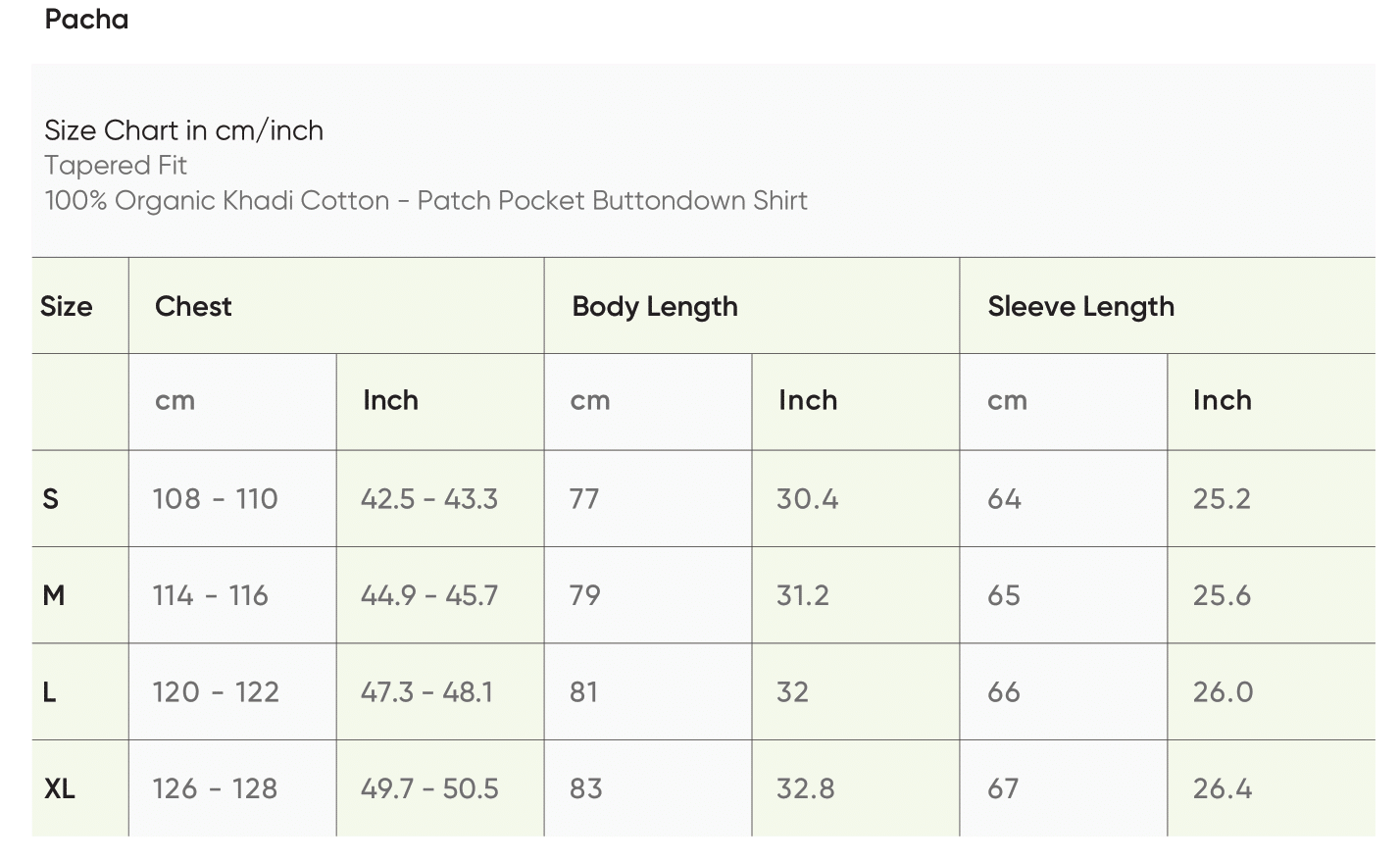Click the Tapered Fit text

pos(116,165)
